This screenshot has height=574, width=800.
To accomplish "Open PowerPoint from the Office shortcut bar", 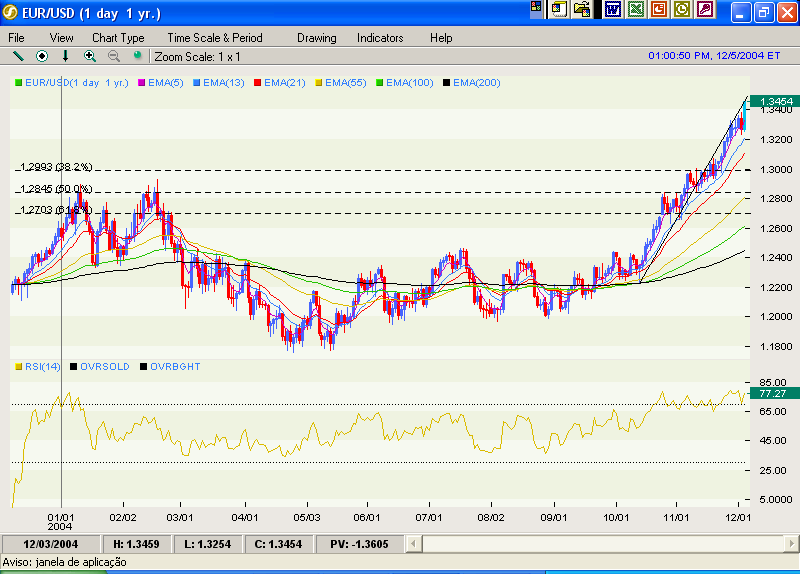I will 659,10.
